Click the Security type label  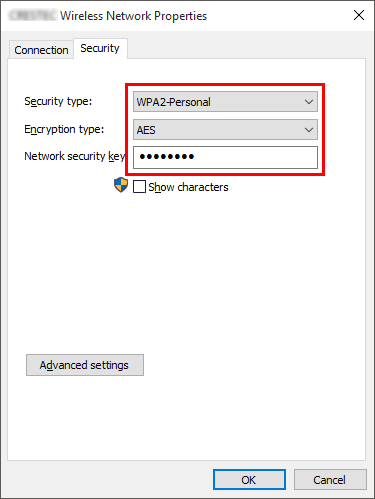[x=58, y=101]
